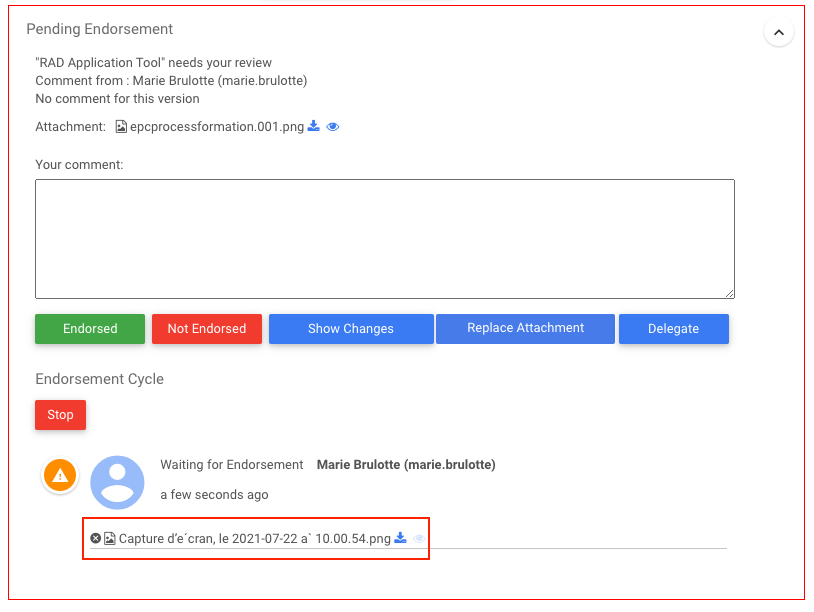Click the orange warning status icon
This screenshot has height=612, width=814.
tap(60, 476)
